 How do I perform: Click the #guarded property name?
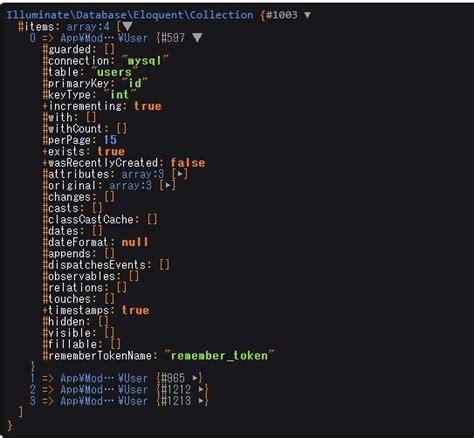coord(67,49)
